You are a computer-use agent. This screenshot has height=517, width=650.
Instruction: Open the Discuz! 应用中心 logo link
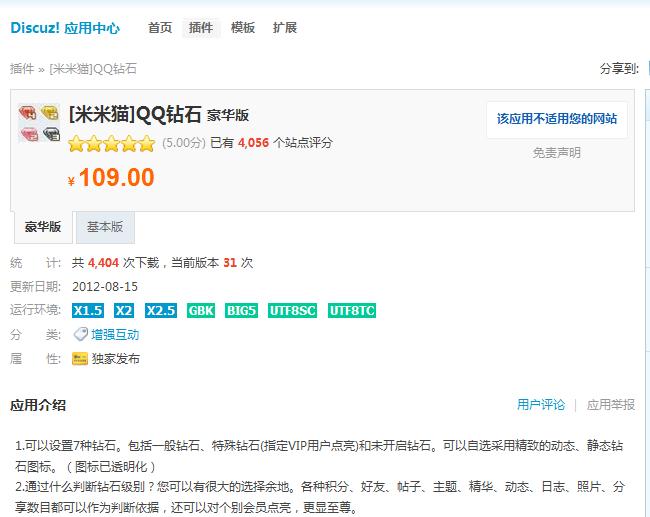65,28
